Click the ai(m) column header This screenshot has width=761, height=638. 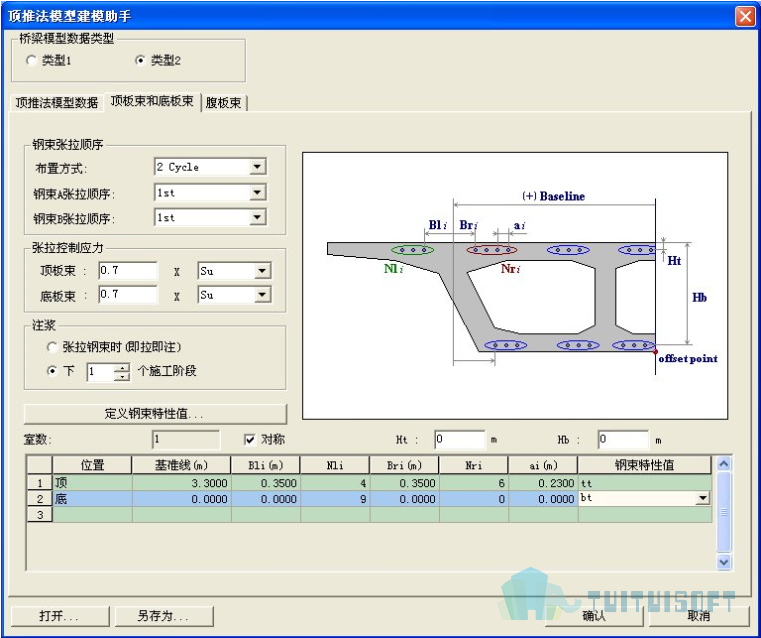(x=543, y=465)
